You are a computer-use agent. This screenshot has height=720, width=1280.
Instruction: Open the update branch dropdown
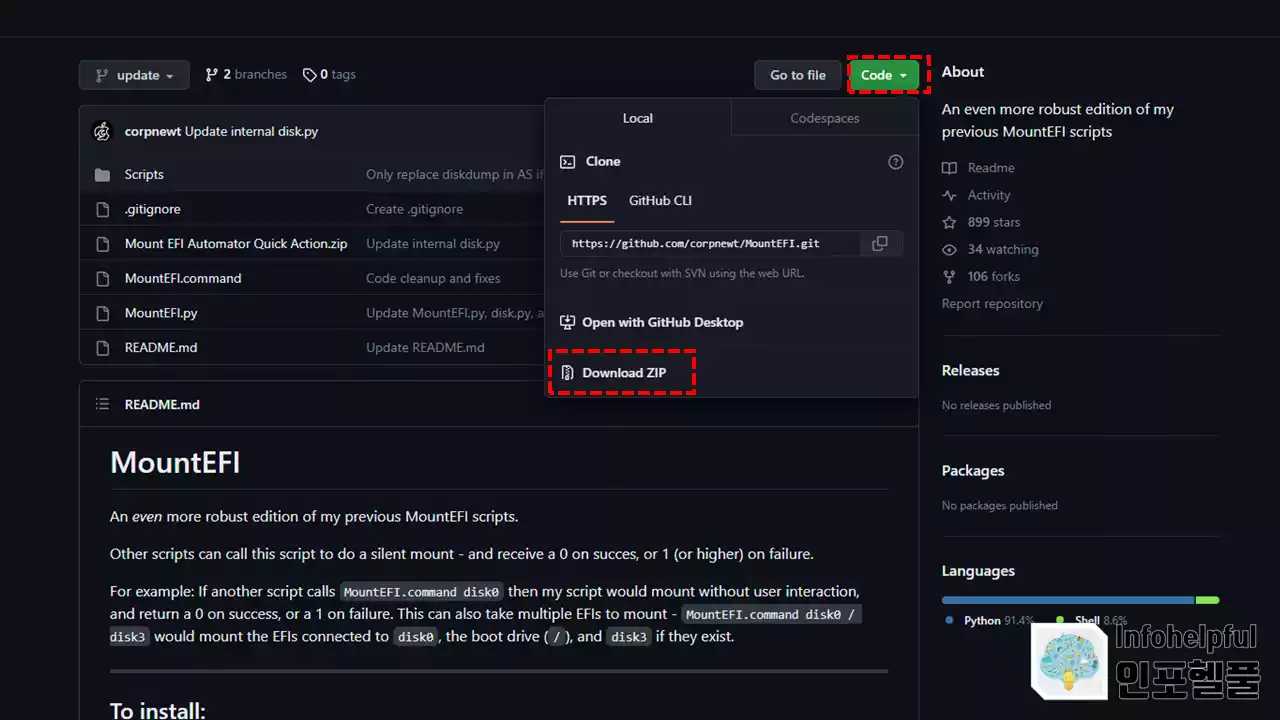click(x=134, y=75)
